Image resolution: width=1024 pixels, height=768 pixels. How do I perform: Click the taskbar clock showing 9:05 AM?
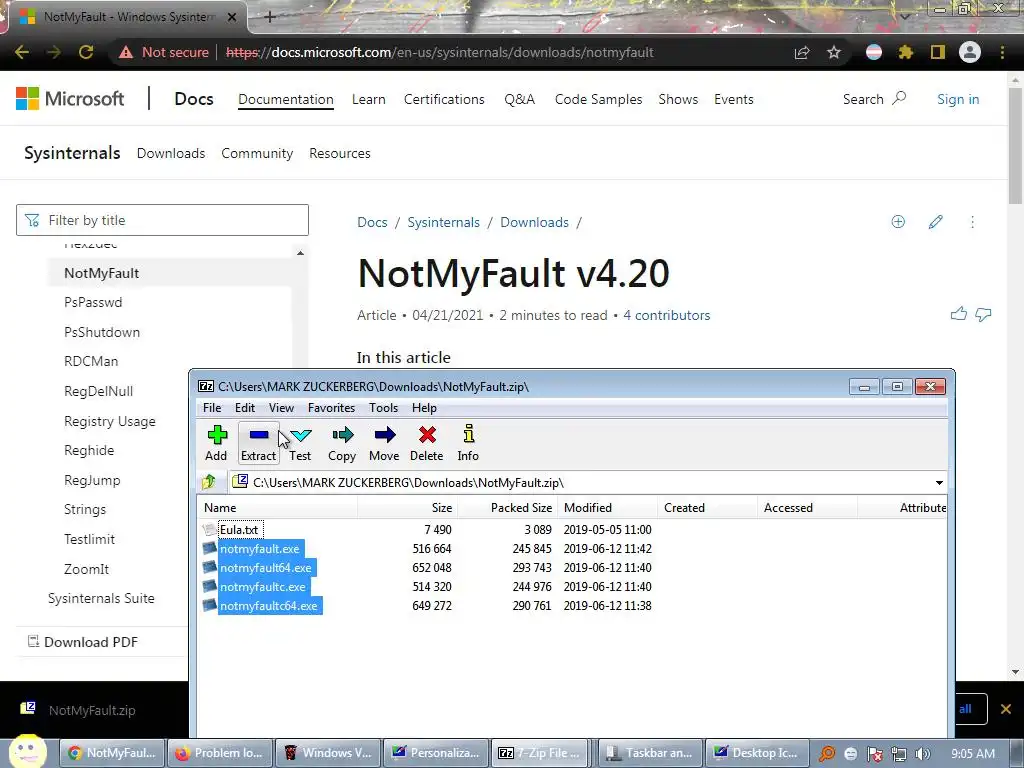(973, 754)
